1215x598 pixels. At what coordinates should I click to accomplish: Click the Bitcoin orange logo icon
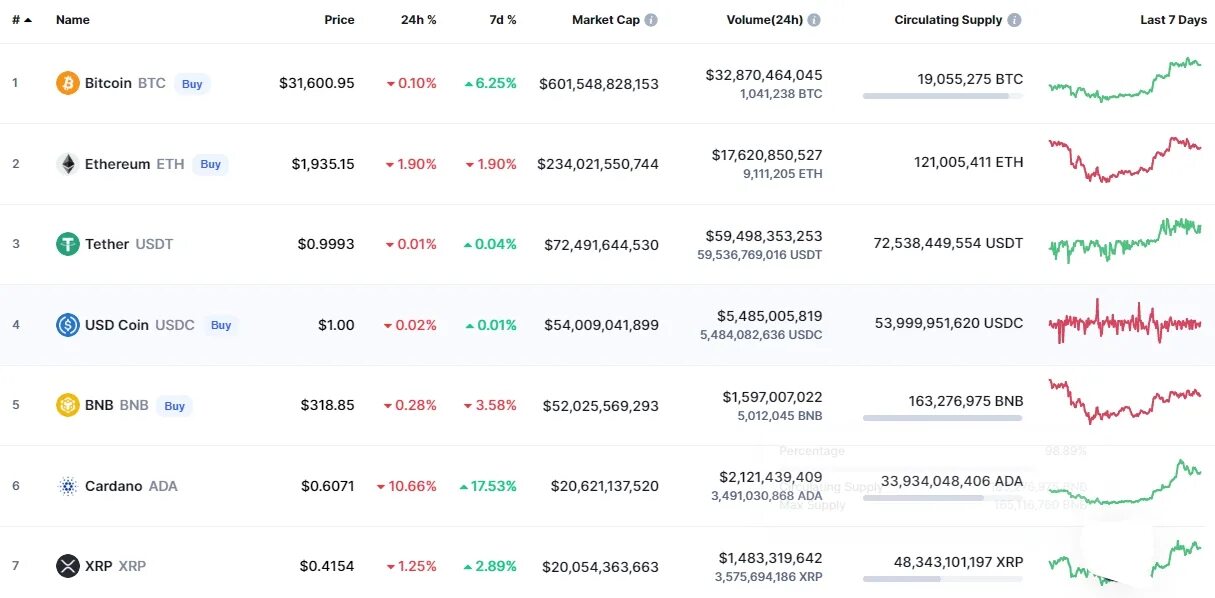pyautogui.click(x=67, y=83)
